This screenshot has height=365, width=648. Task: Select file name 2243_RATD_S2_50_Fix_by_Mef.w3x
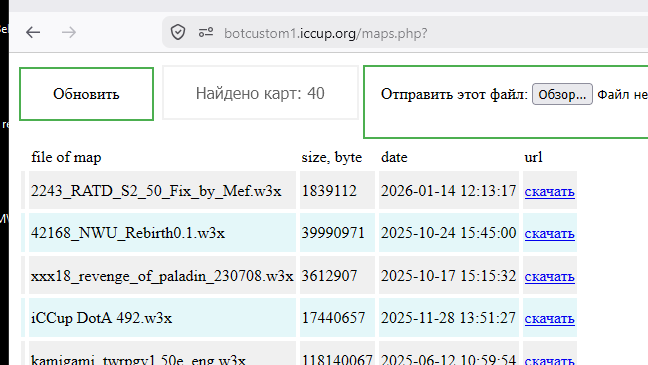156,191
